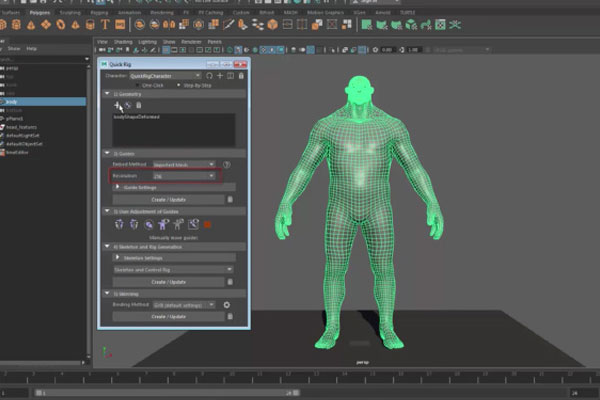
Task: Click the help icon beside Embed Method
Action: pos(227,164)
